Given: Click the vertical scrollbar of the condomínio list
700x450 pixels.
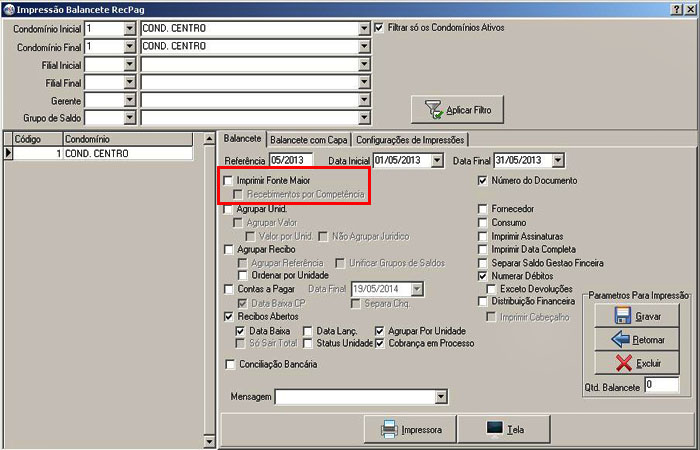Looking at the screenshot, I should pos(209,290).
